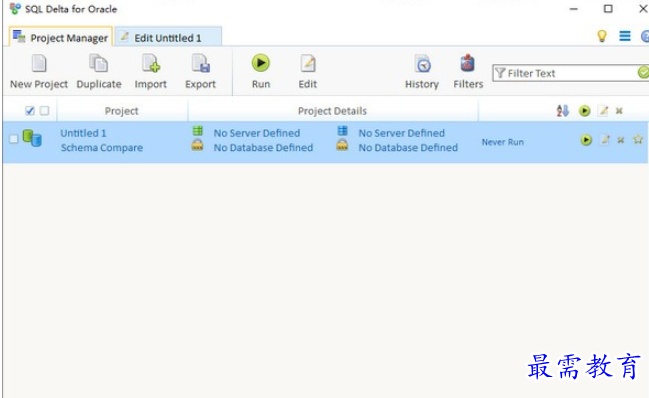This screenshot has width=649, height=398.
Task: Maximize the SQL Delta window
Action: [x=608, y=9]
